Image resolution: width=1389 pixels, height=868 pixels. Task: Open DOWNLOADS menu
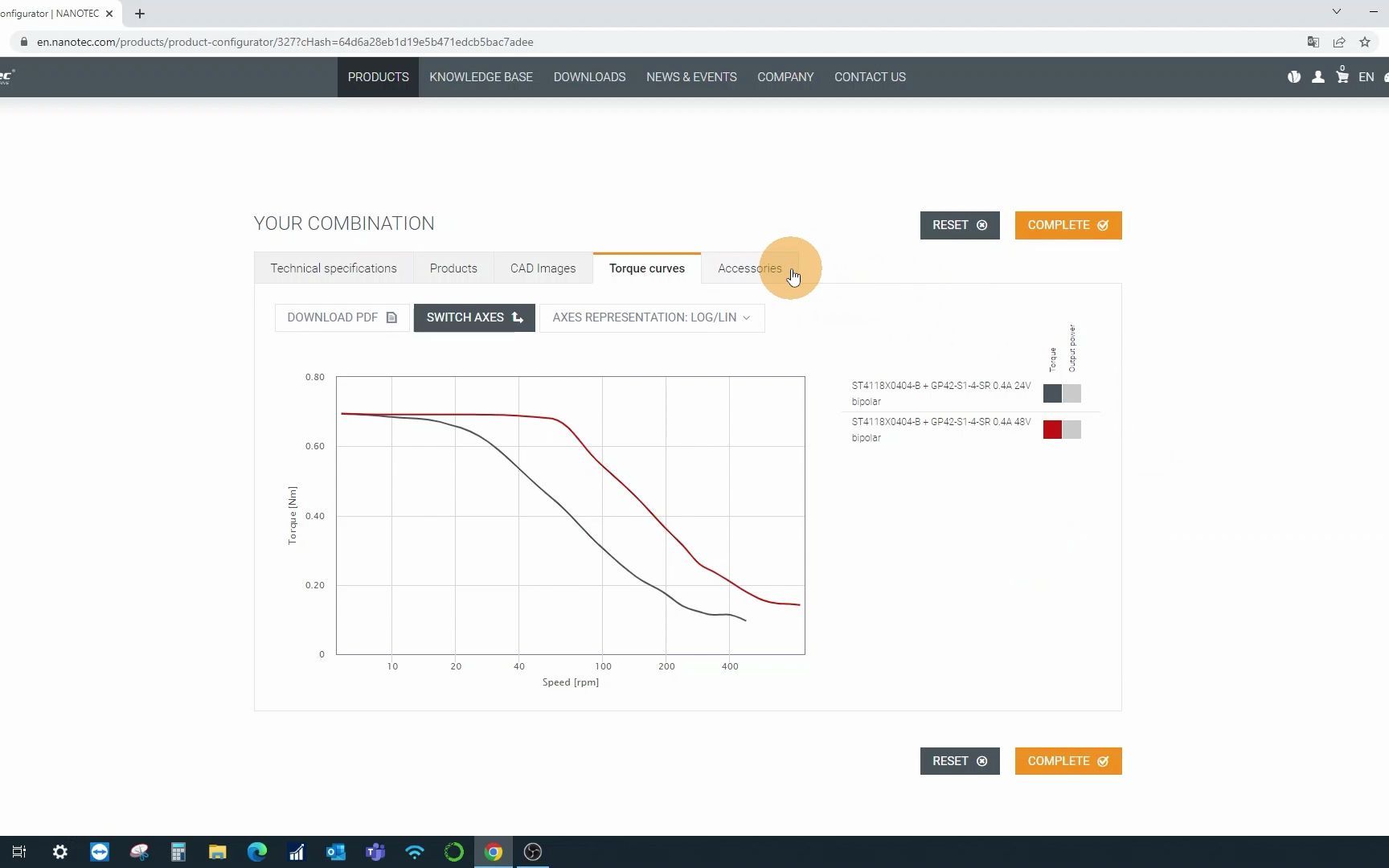click(x=589, y=77)
